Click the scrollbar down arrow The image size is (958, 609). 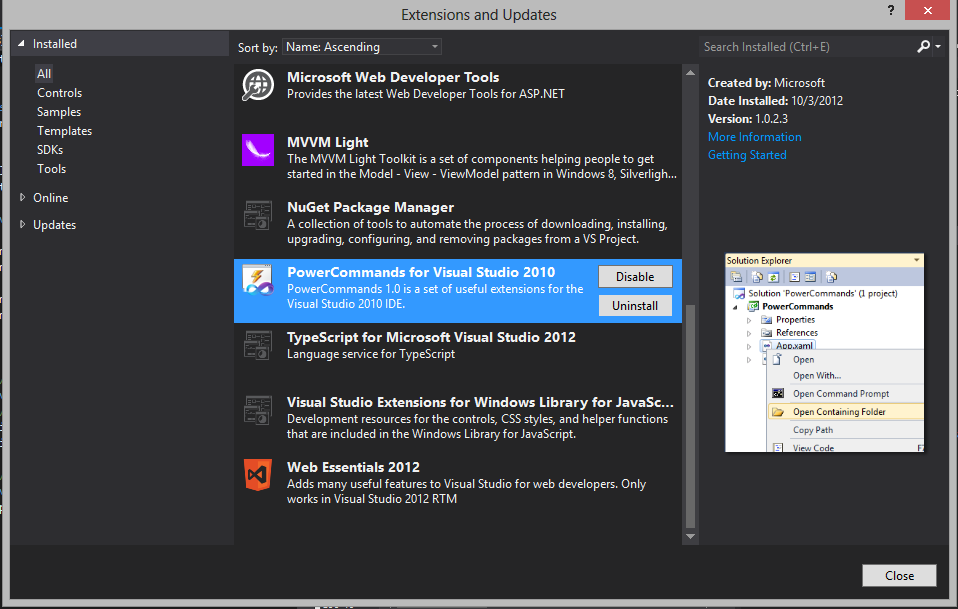pos(690,536)
